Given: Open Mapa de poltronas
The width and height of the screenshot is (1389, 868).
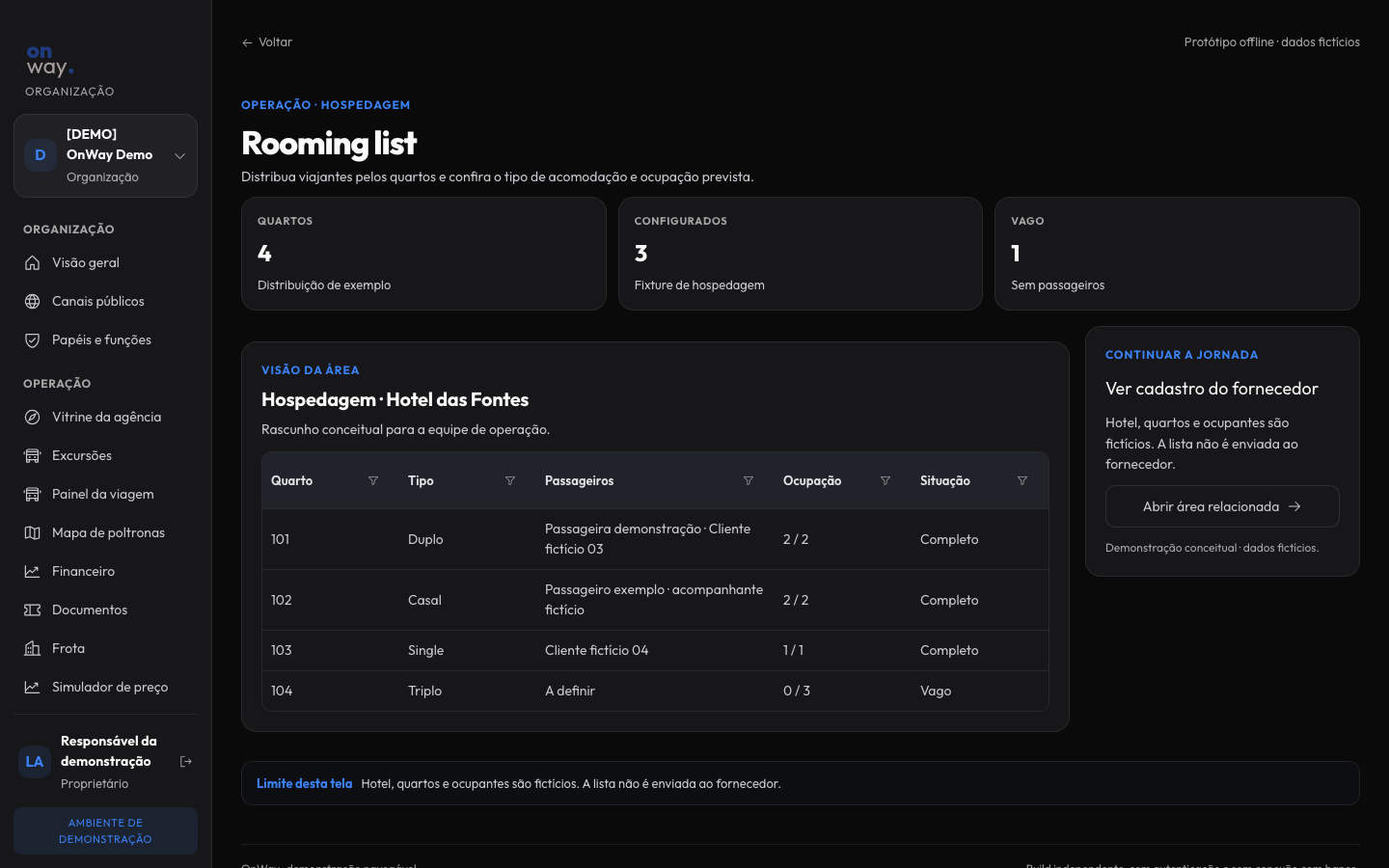Looking at the screenshot, I should point(105,532).
